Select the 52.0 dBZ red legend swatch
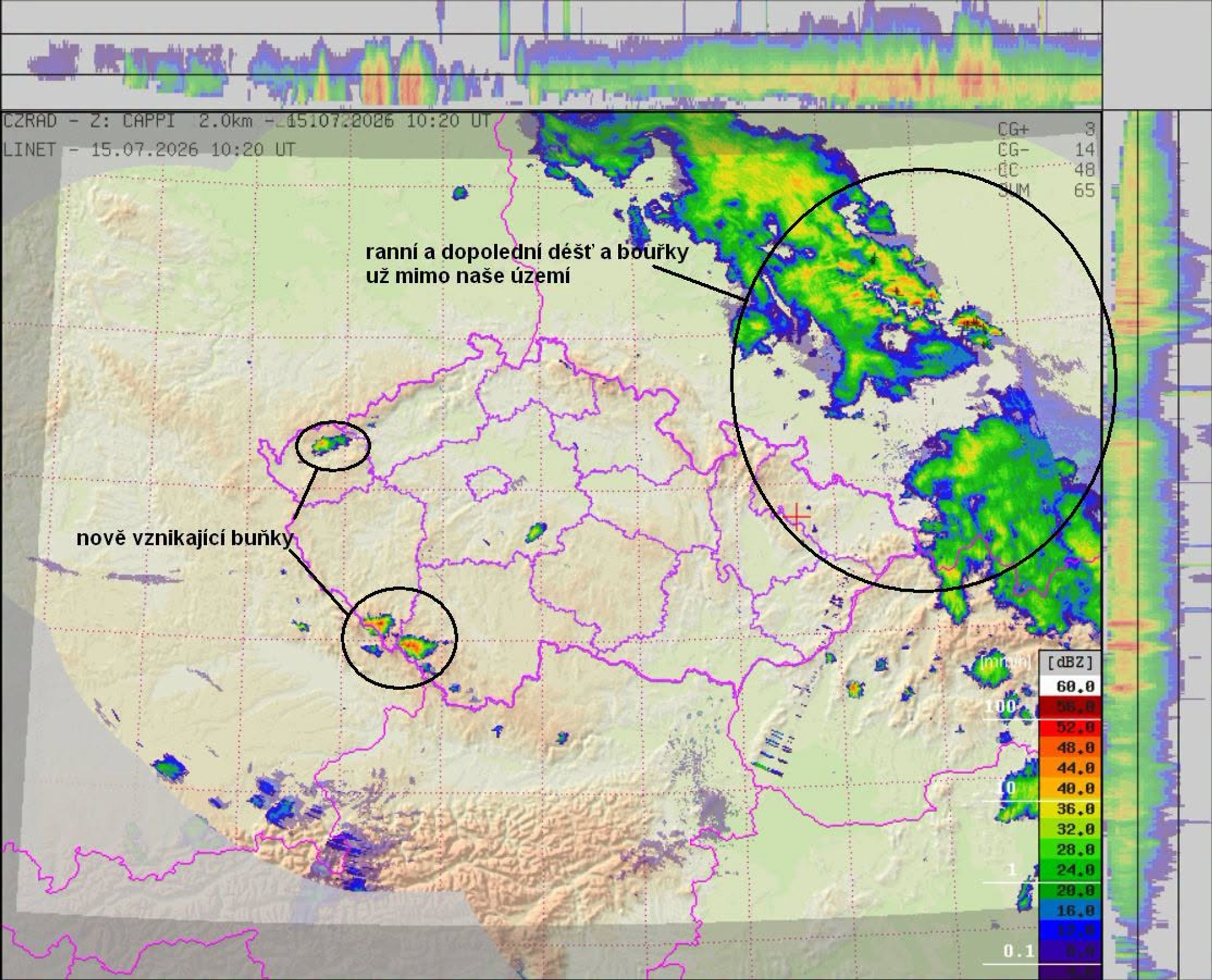 pyautogui.click(x=1070, y=727)
